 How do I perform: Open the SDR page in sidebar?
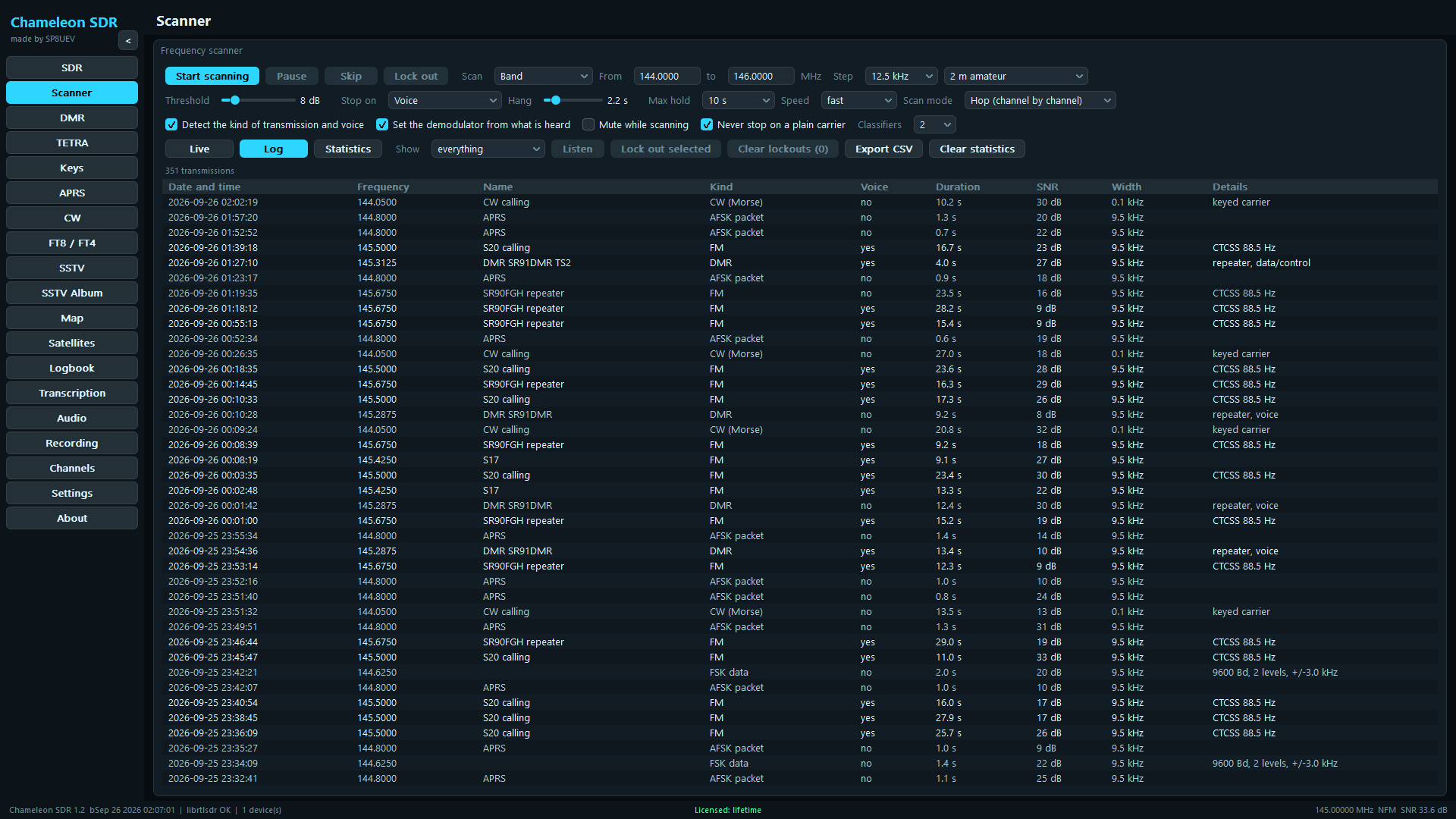coord(72,68)
